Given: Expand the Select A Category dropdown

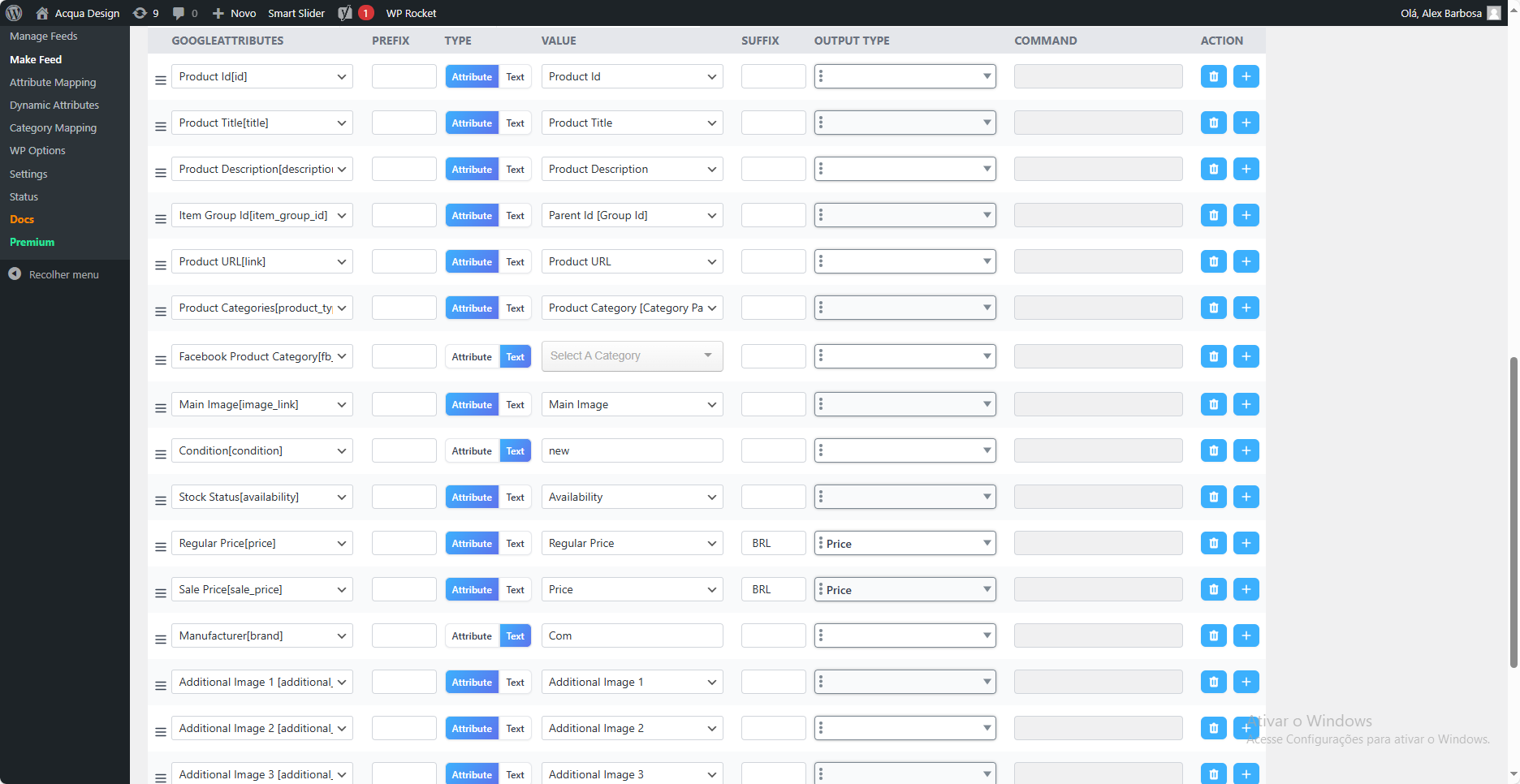Looking at the screenshot, I should pyautogui.click(x=632, y=355).
